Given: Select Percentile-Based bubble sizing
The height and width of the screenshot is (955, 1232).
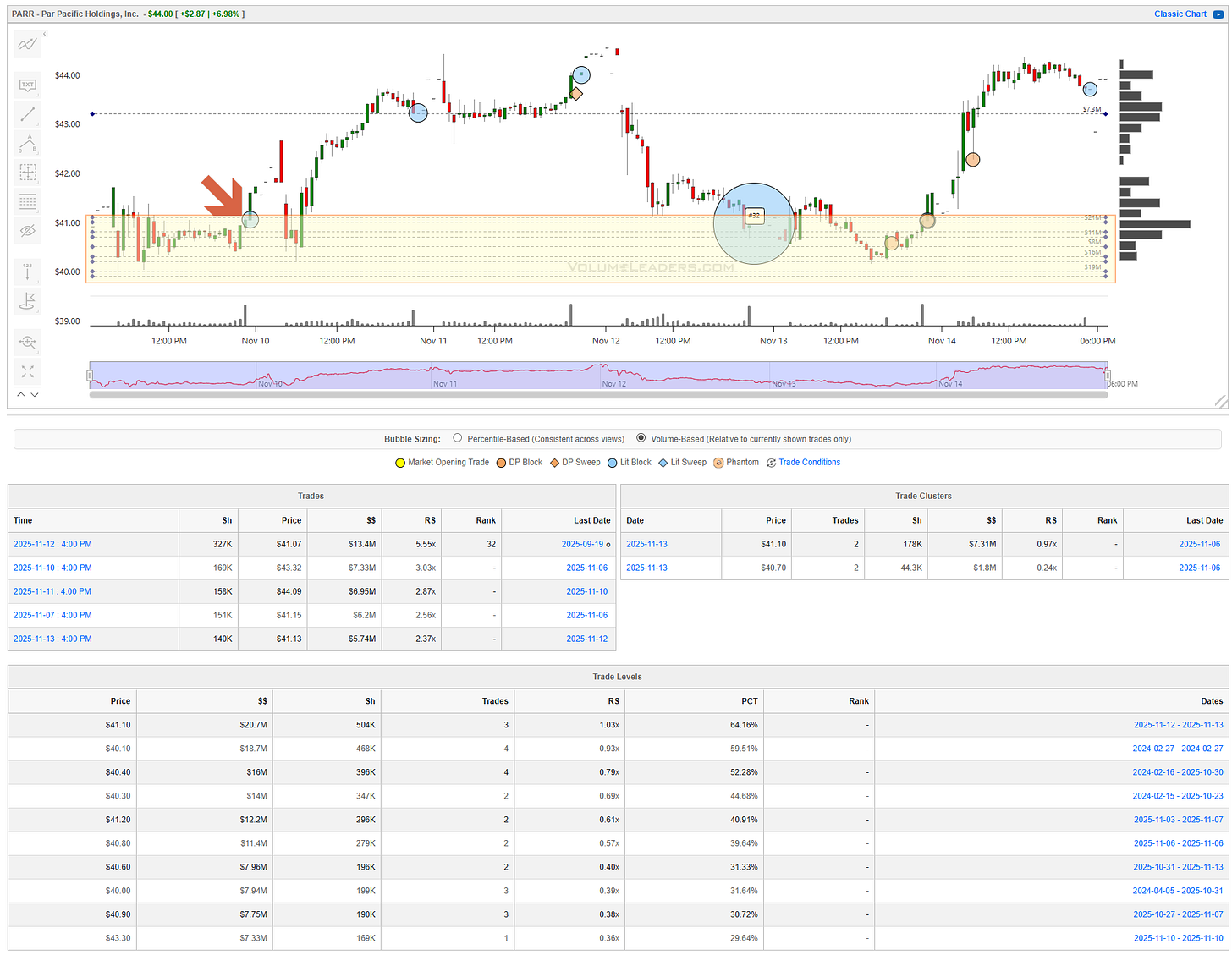Looking at the screenshot, I should [x=458, y=438].
